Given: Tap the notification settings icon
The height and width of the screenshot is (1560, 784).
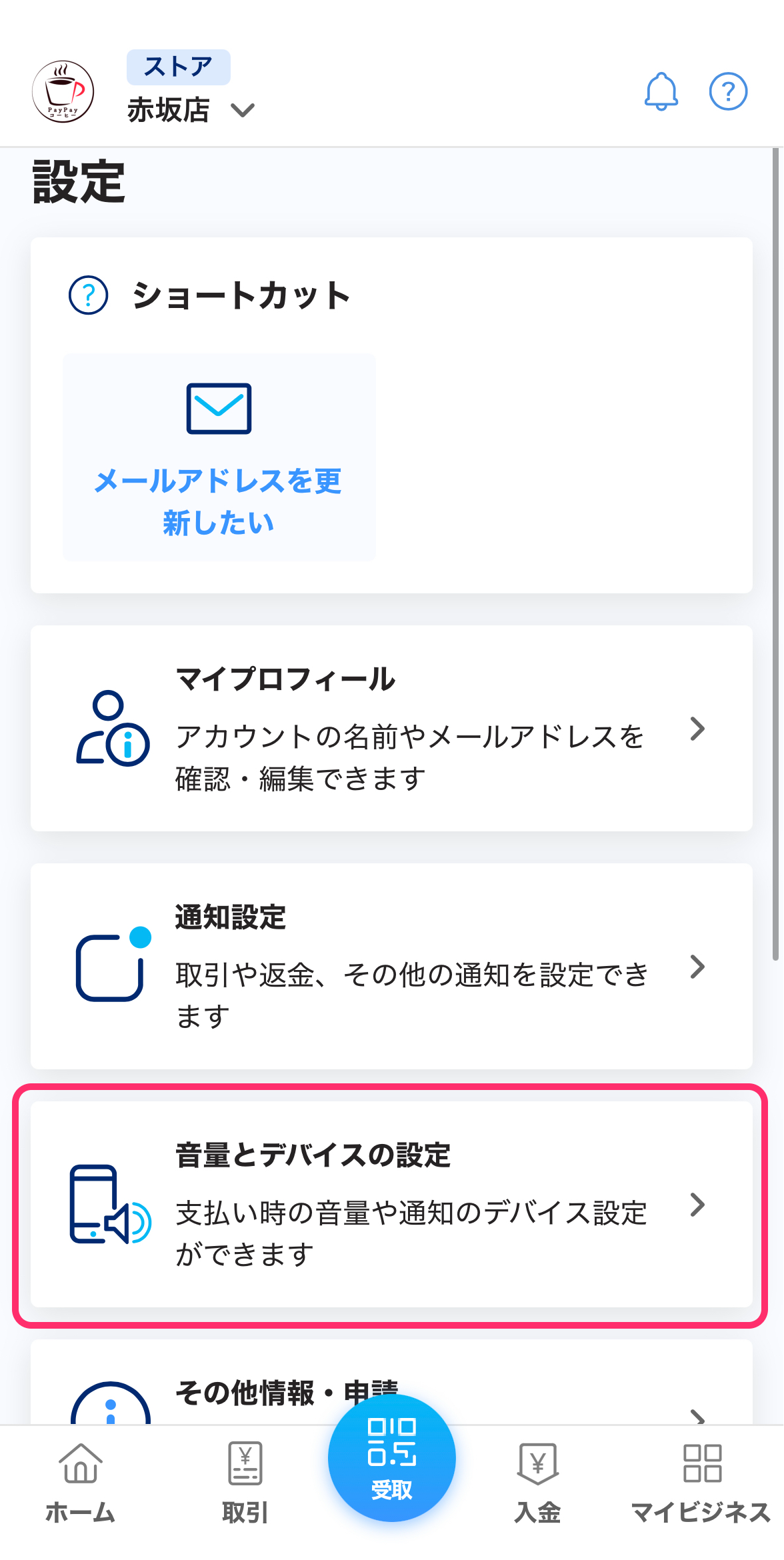Looking at the screenshot, I should [x=112, y=966].
